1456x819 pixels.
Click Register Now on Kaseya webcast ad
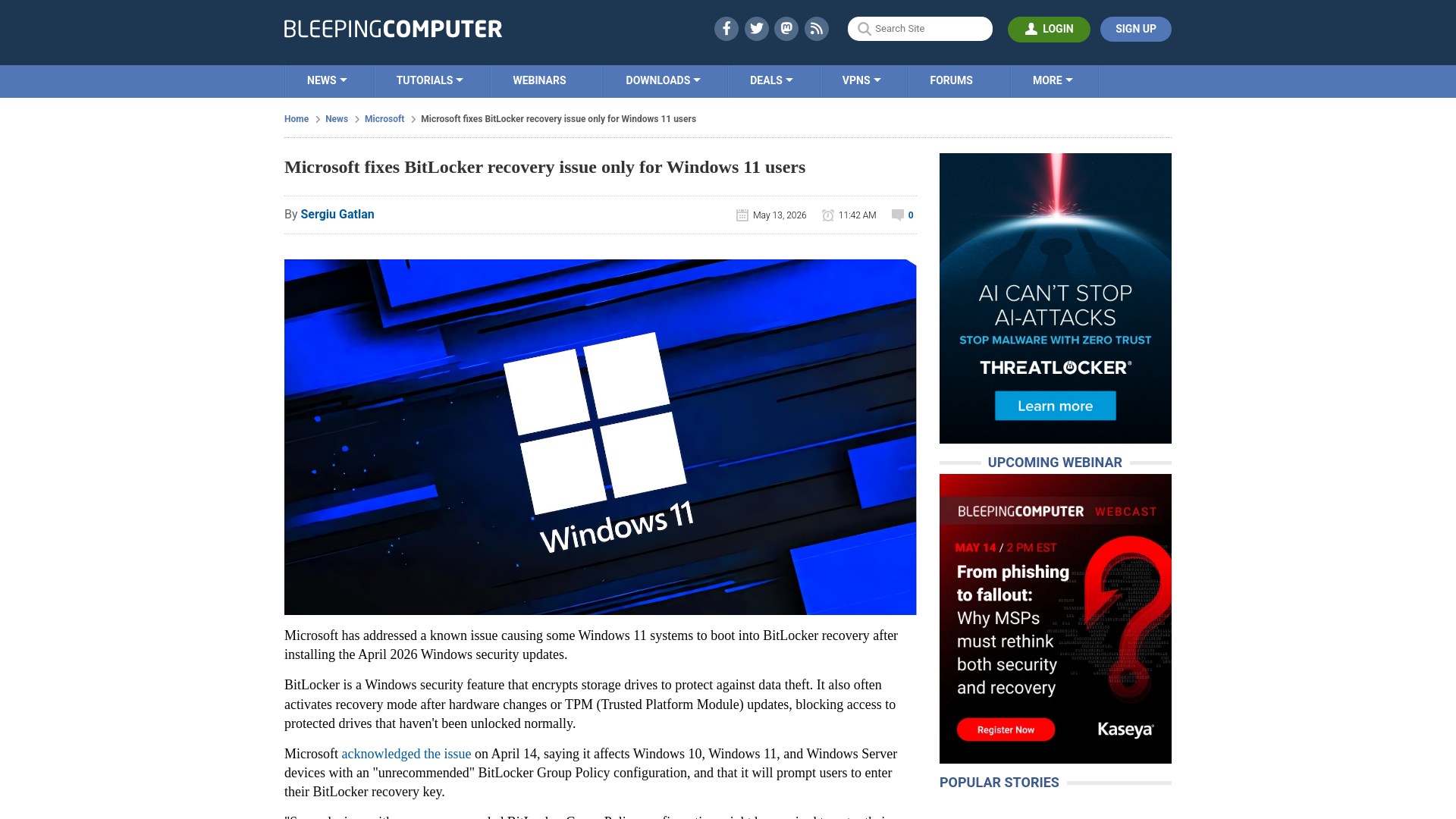(x=1006, y=730)
